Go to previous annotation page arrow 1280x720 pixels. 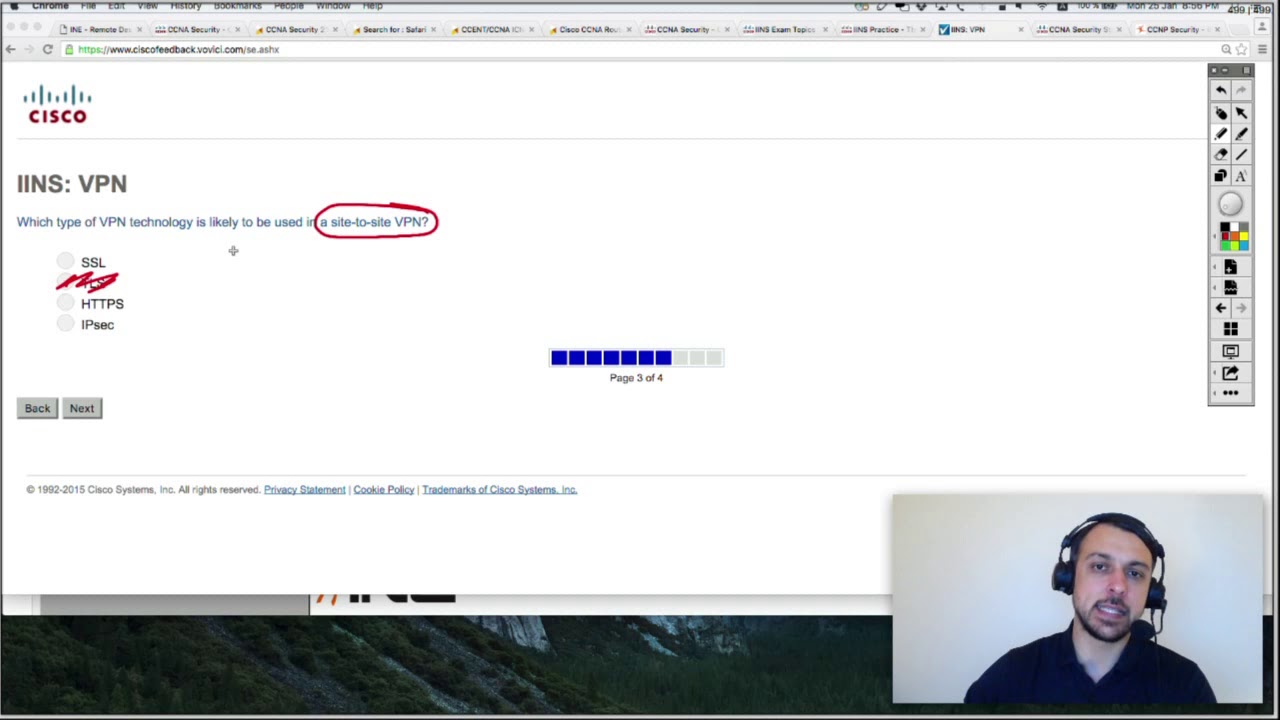click(1221, 308)
